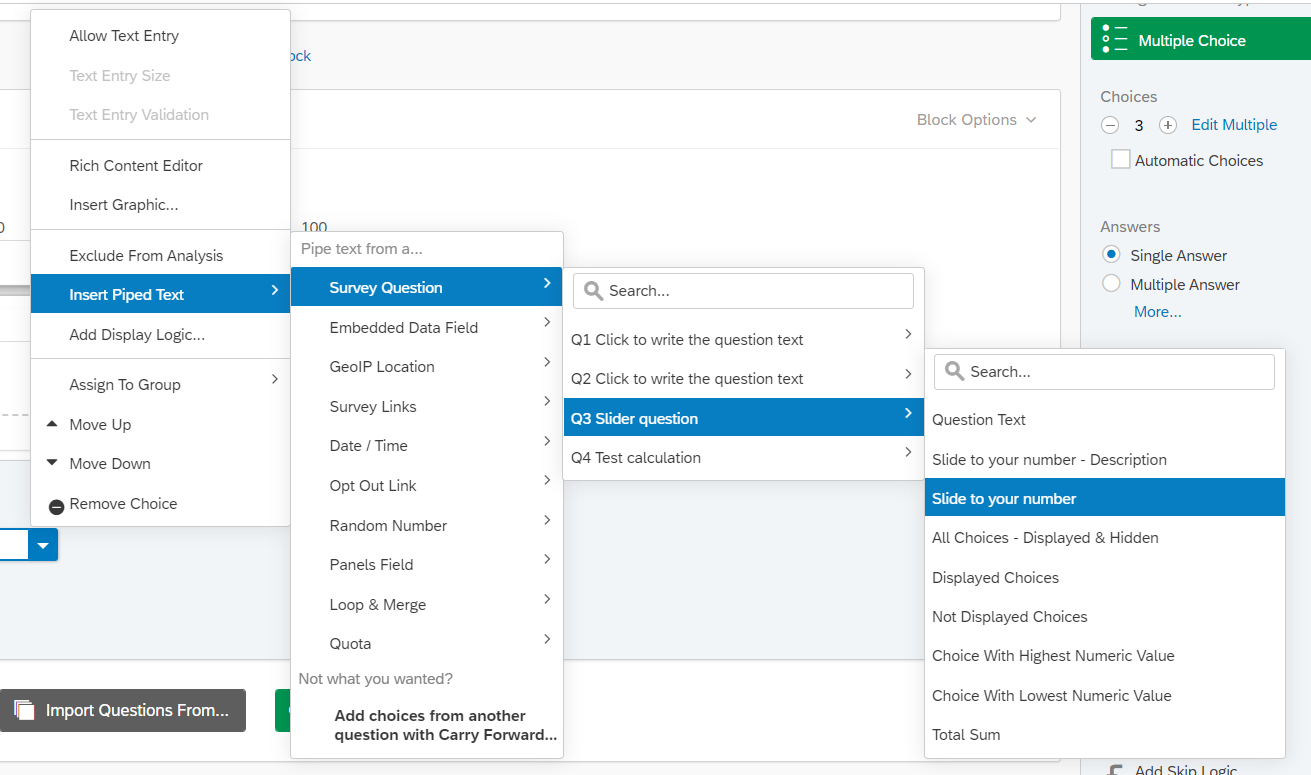This screenshot has width=1311, height=775.
Task: Select Multiple Answer radio button
Action: tap(1110, 284)
